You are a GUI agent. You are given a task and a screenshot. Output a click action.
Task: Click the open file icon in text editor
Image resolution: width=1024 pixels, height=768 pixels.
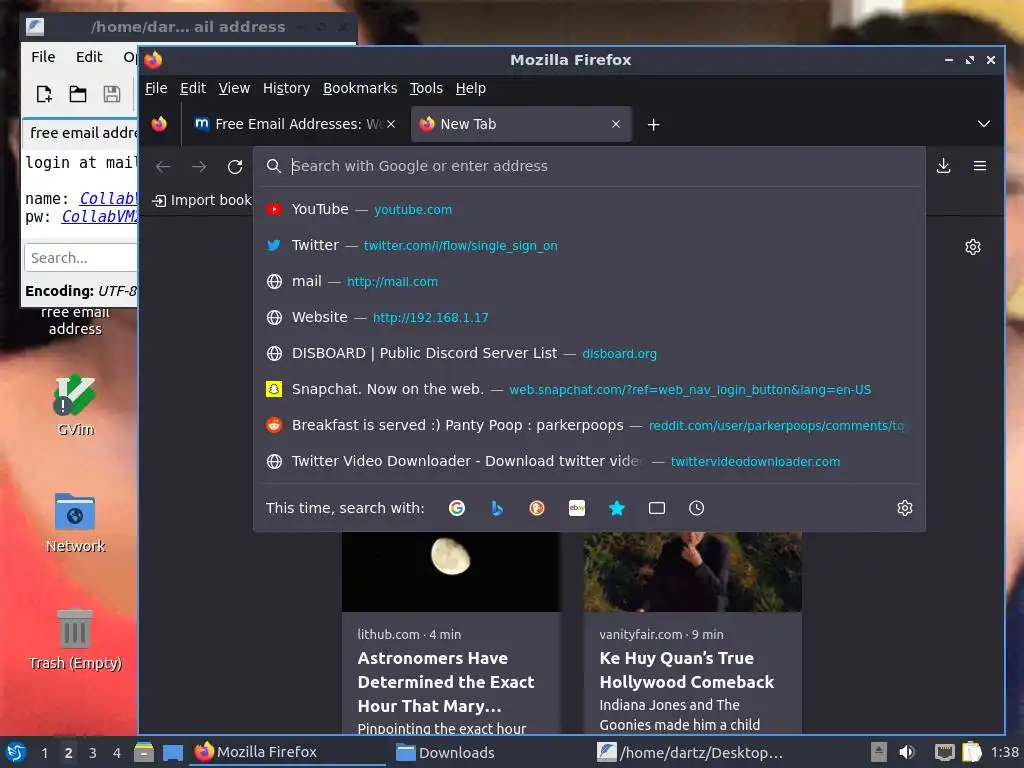pyautogui.click(x=78, y=94)
